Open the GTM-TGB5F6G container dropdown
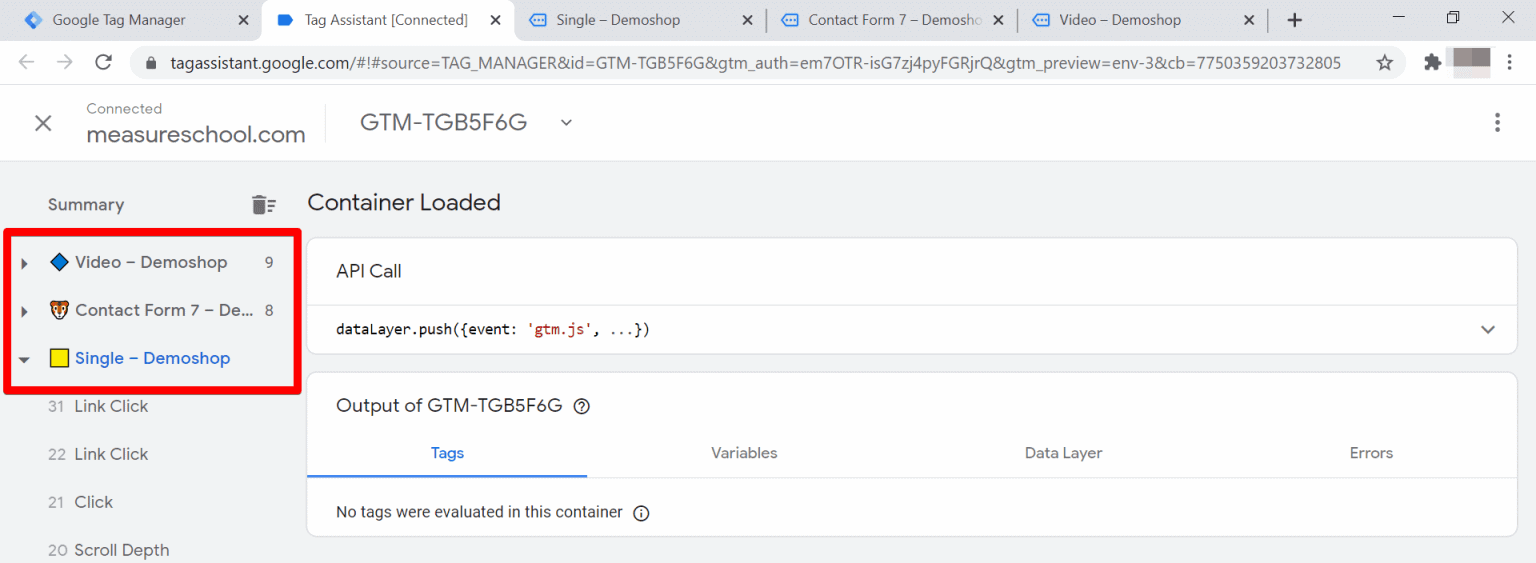Viewport: 1536px width, 563px height. point(566,123)
